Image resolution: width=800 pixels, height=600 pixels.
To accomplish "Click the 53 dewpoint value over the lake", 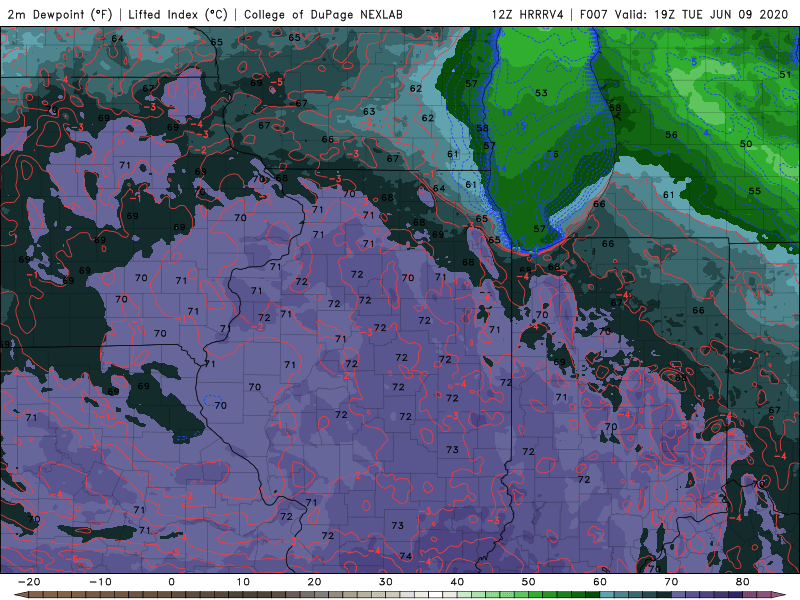I will (541, 93).
